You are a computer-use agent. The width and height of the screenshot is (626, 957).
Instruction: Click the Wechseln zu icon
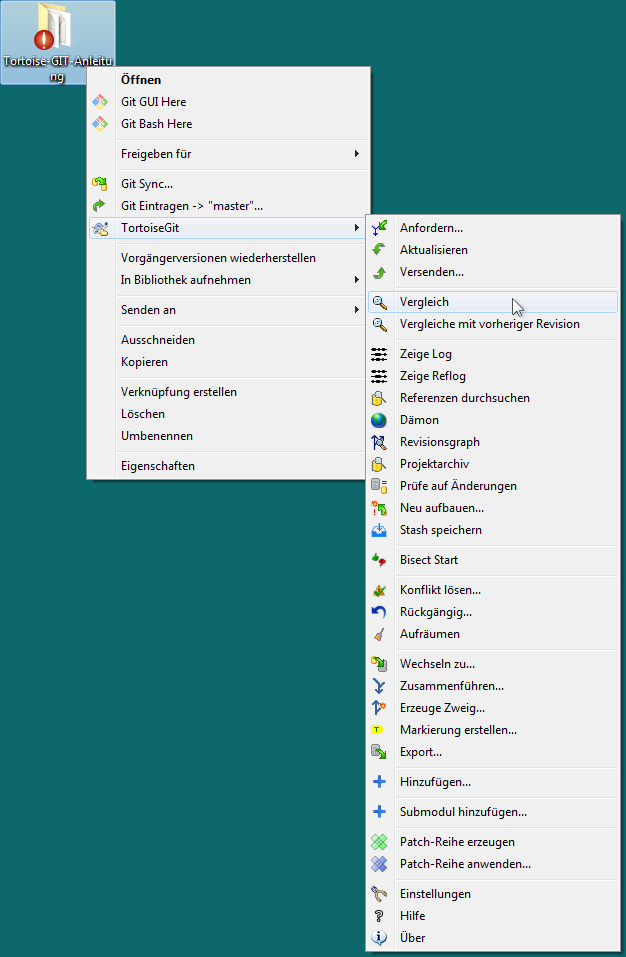(379, 664)
